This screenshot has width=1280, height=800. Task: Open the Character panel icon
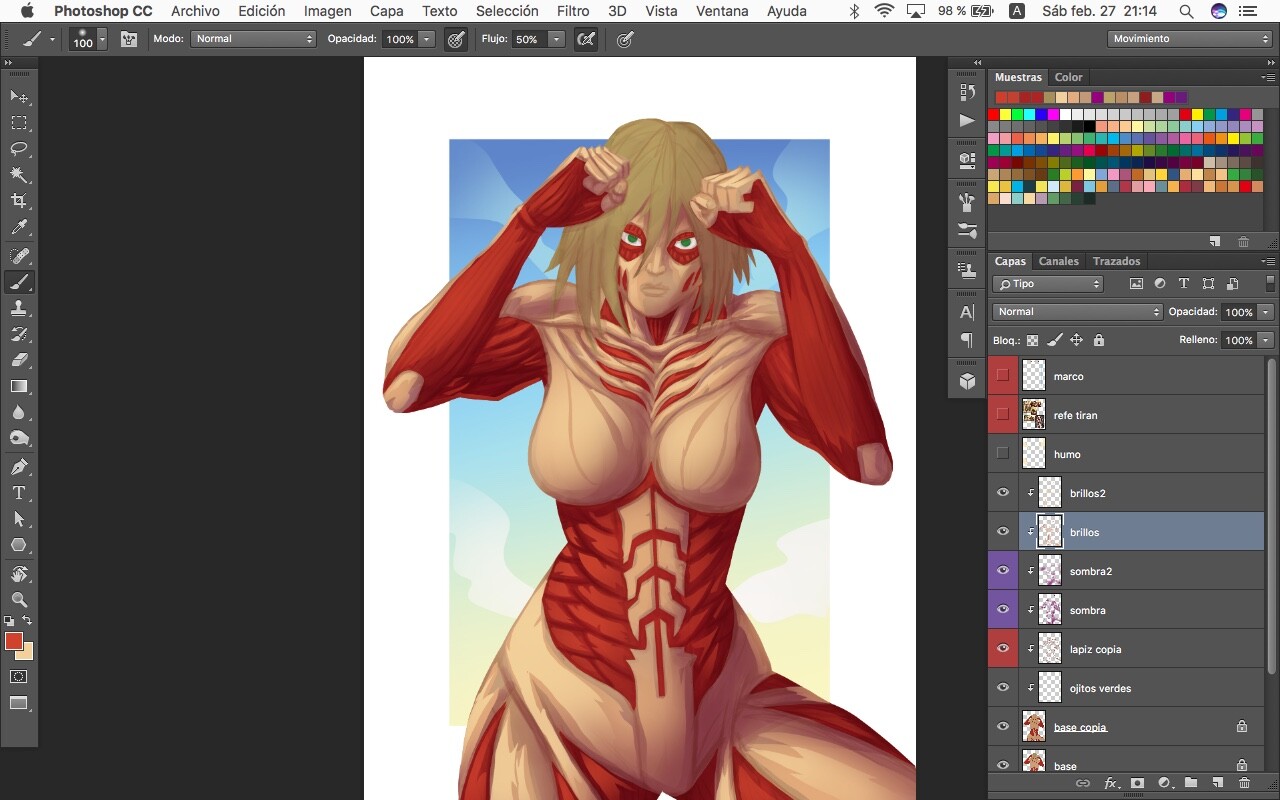(967, 312)
